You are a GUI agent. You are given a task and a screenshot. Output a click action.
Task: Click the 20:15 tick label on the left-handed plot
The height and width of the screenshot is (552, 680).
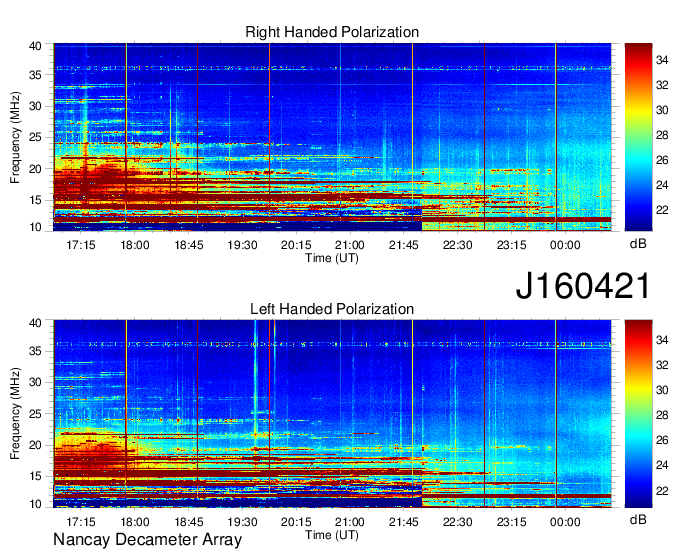coord(296,522)
